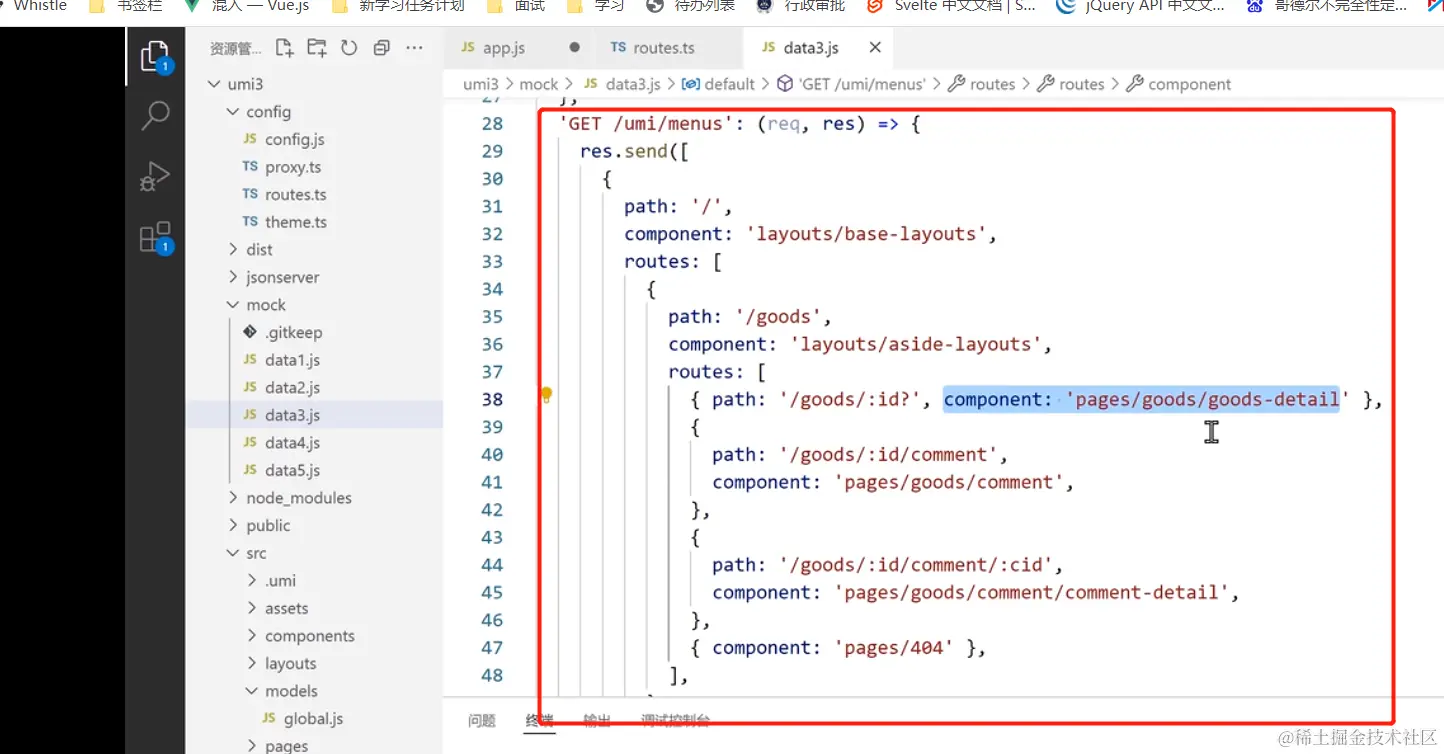Click res.send on line 29

624,152
